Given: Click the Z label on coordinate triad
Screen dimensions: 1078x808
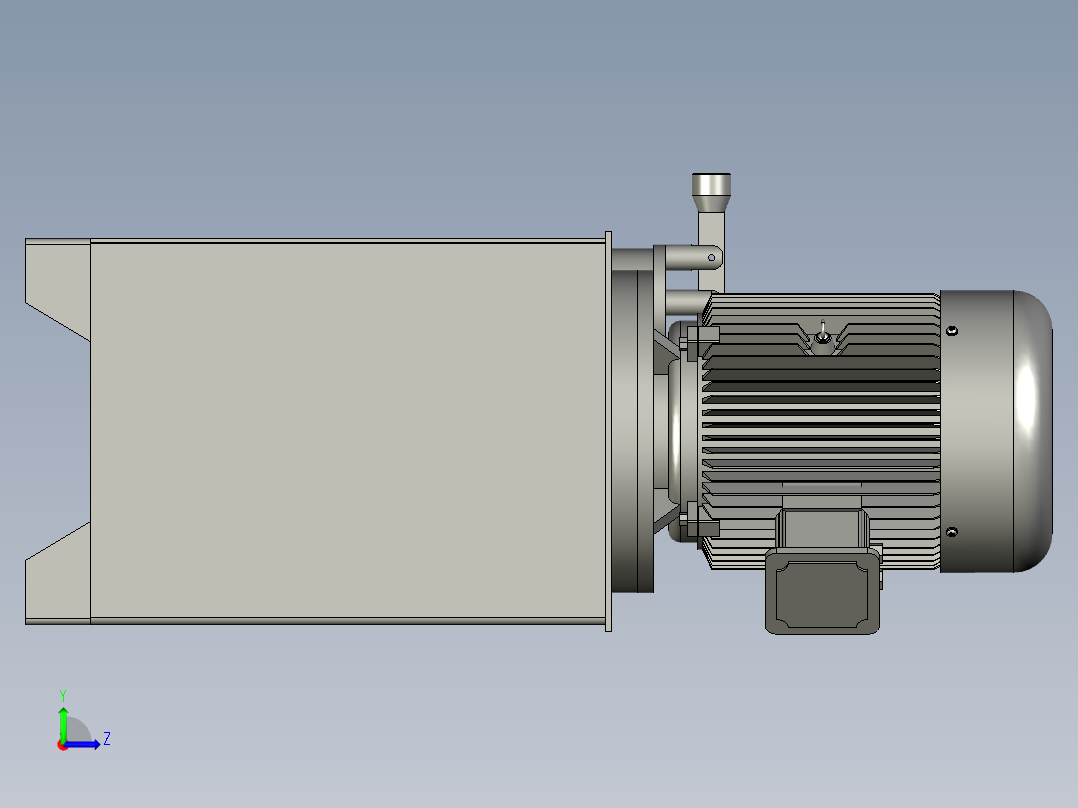Looking at the screenshot, I should point(107,739).
